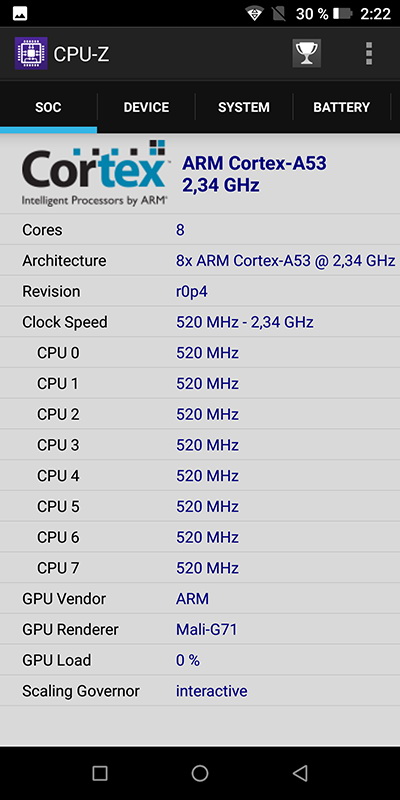
Task: Tap the recent apps square button
Action: coord(100,773)
